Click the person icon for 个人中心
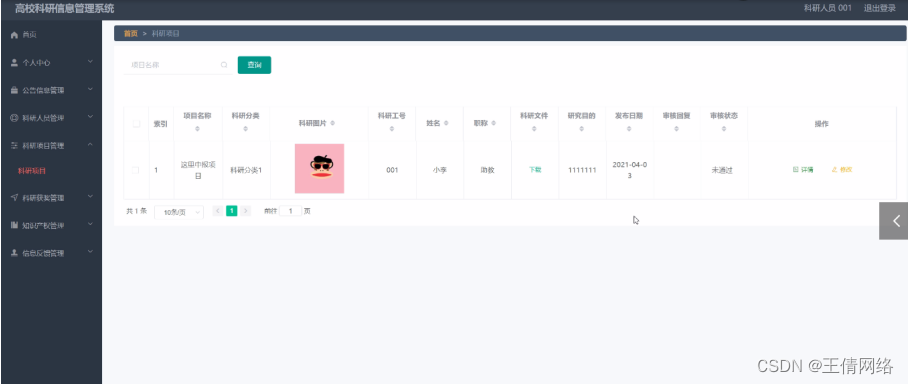This screenshot has height=384, width=909. tap(14, 63)
